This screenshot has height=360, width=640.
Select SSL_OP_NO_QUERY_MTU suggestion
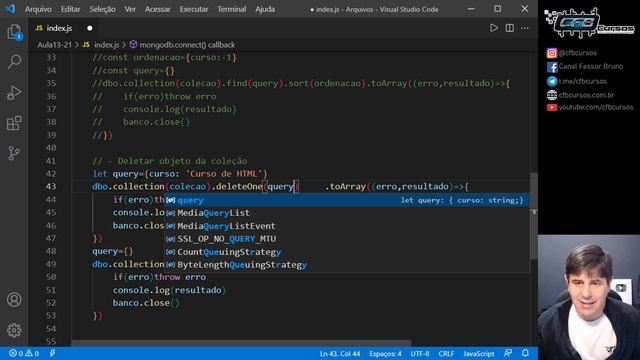[347, 239]
